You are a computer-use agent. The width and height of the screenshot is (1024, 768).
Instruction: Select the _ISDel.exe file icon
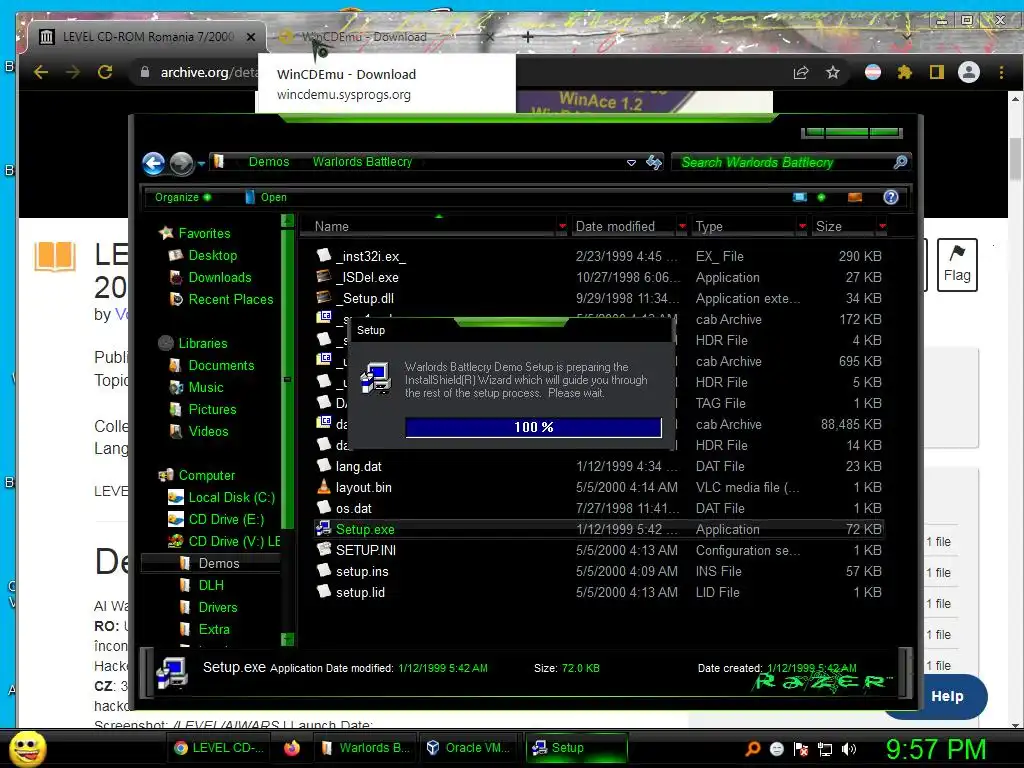pyautogui.click(x=323, y=277)
